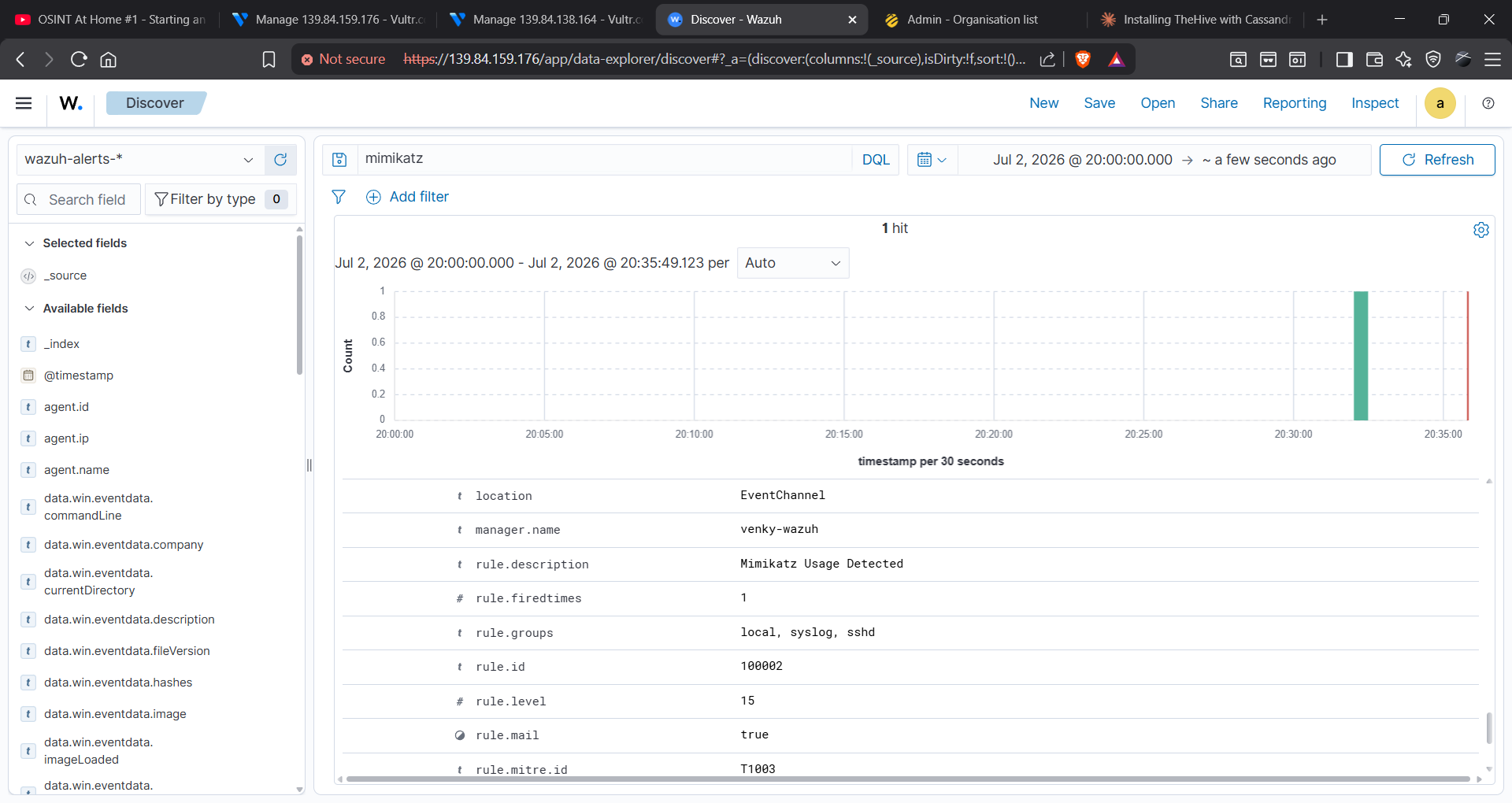
Task: Click the field list vertical scrollbar
Action: [x=299, y=303]
